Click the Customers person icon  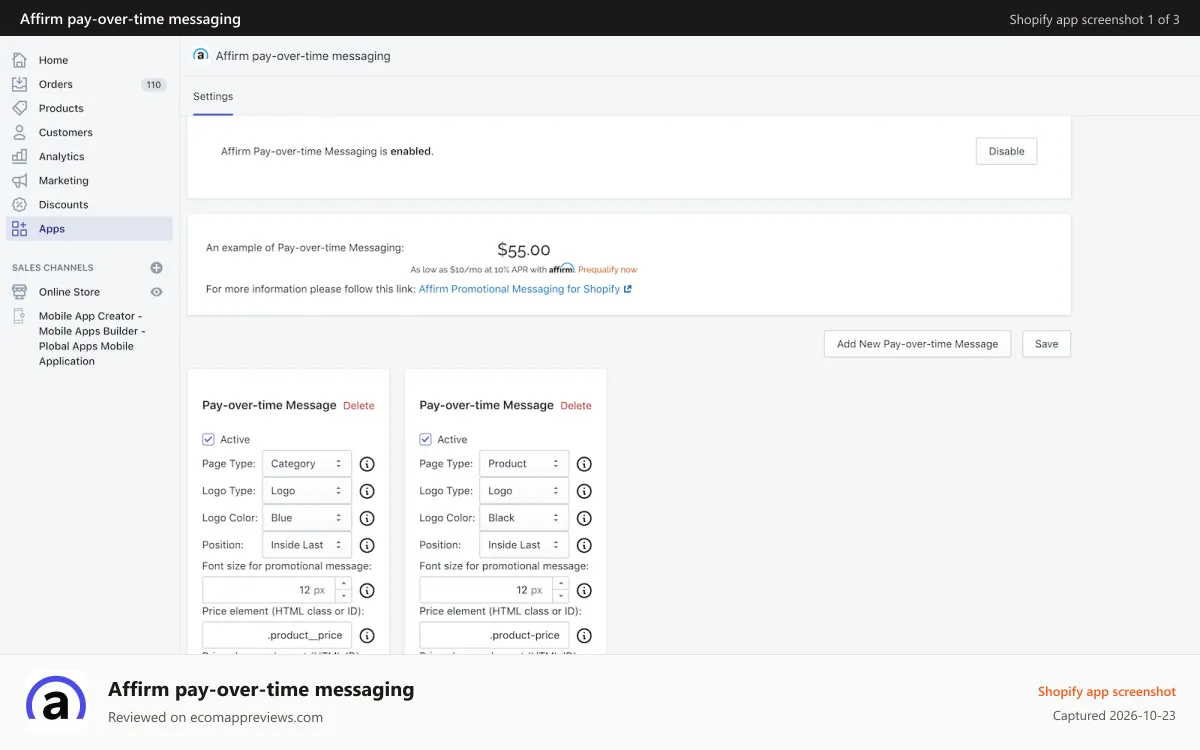click(x=19, y=132)
